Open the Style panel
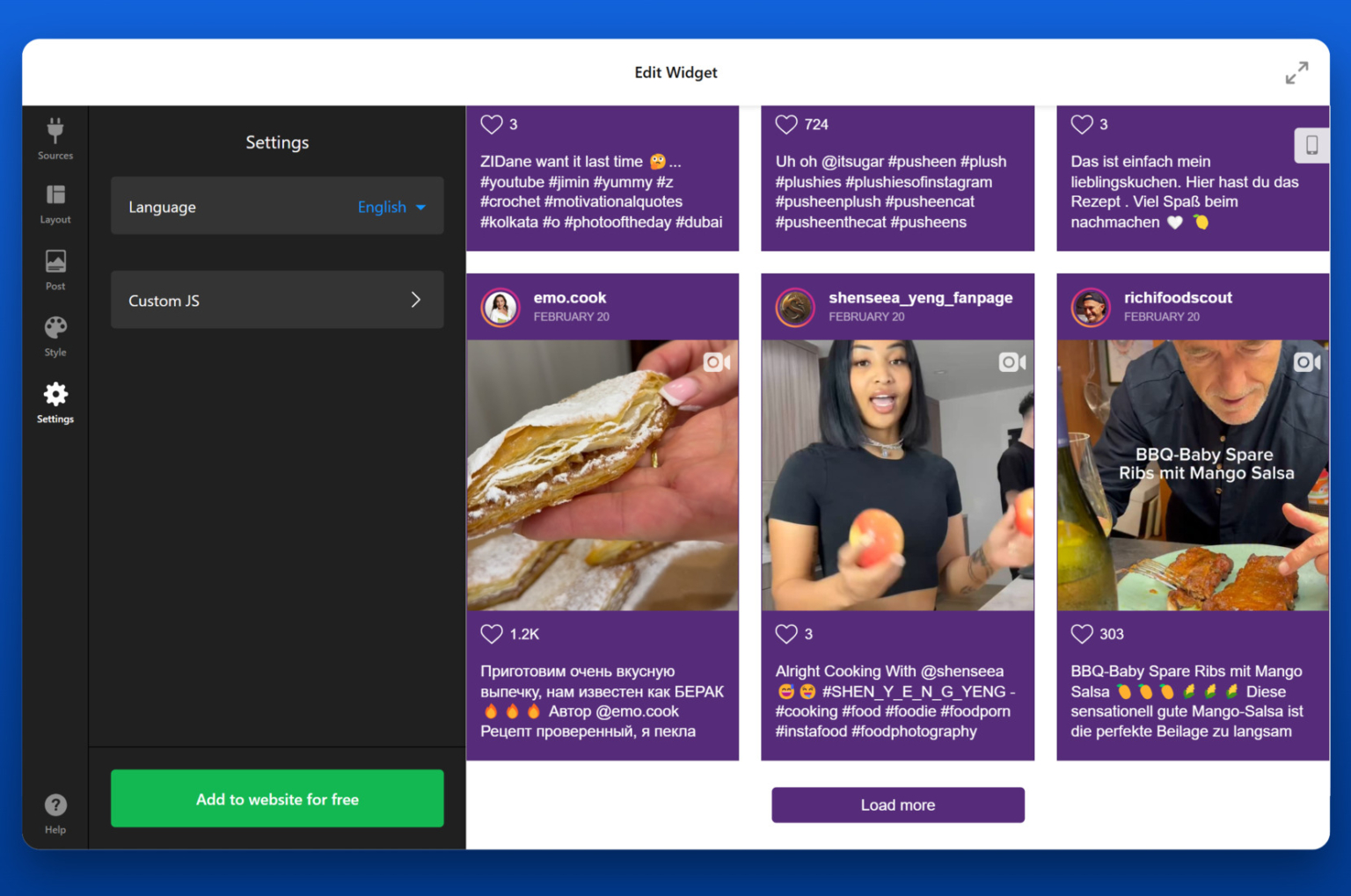This screenshot has width=1351, height=896. tap(55, 336)
